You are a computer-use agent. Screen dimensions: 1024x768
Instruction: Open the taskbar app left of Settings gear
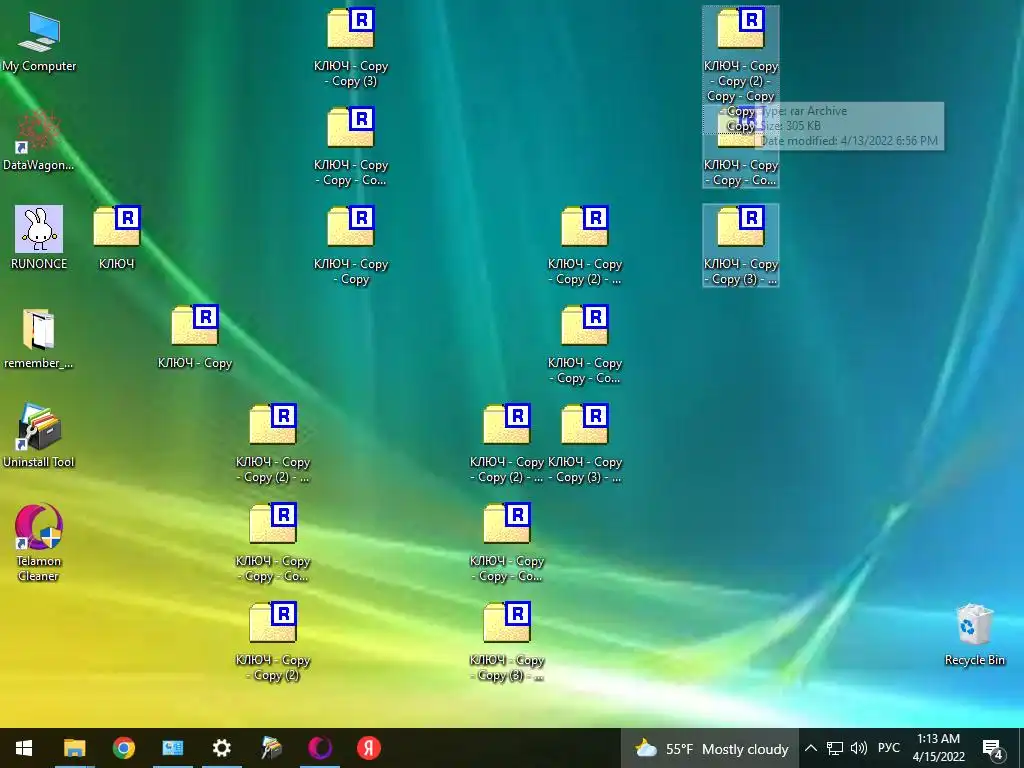[172, 748]
